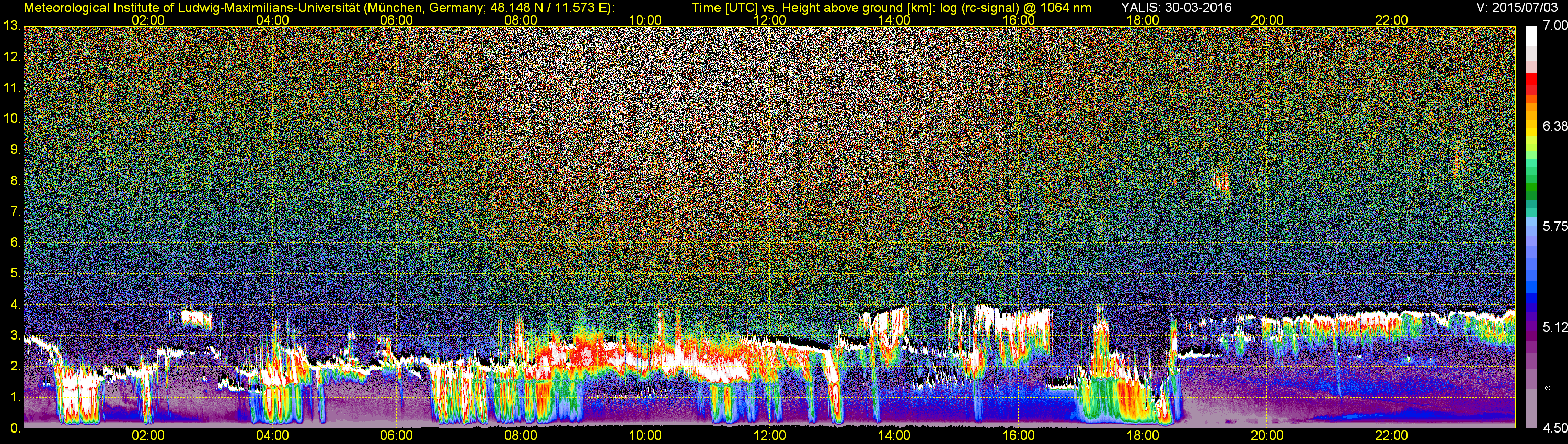Click 22:00 on the top time axis
Screen dimensions: 1568x444
(1391, 20)
